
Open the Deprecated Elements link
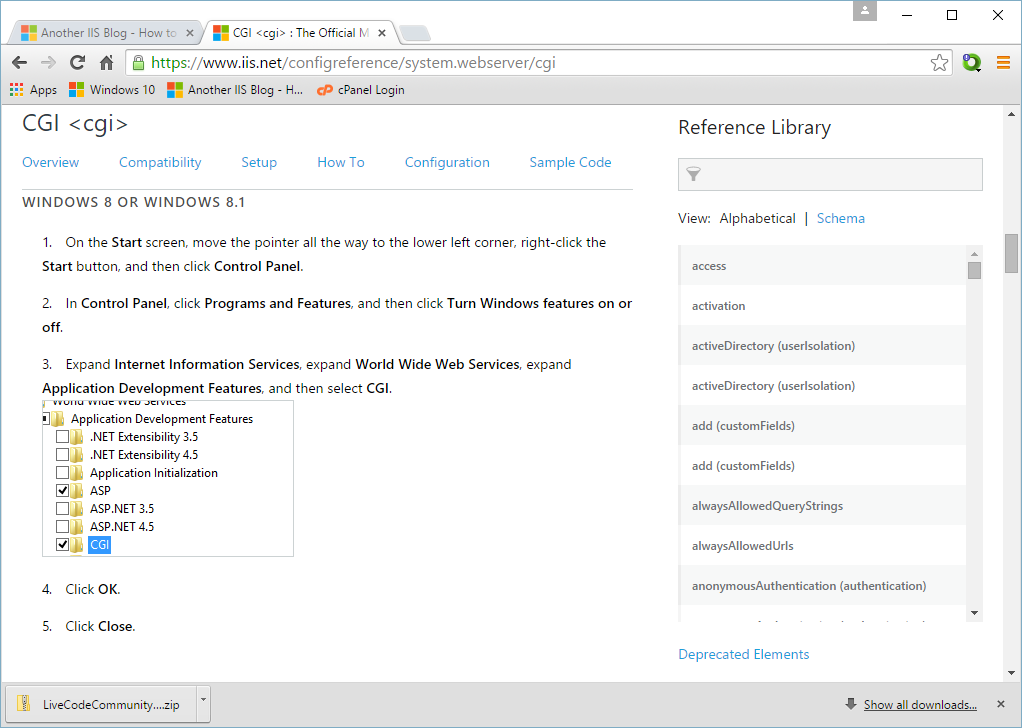tap(743, 654)
